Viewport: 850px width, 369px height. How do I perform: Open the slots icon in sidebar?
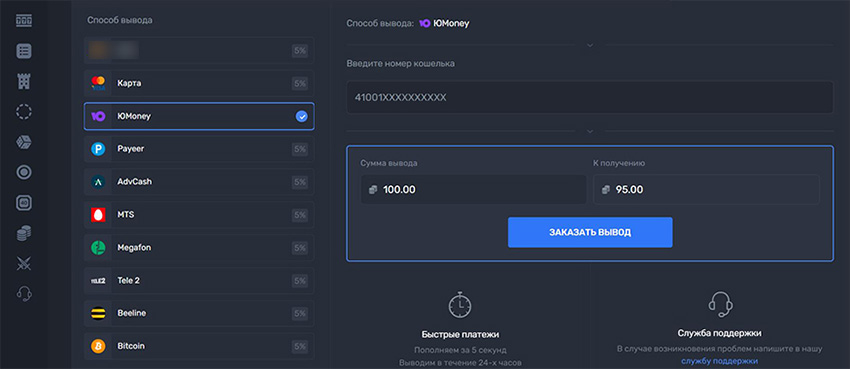24,21
